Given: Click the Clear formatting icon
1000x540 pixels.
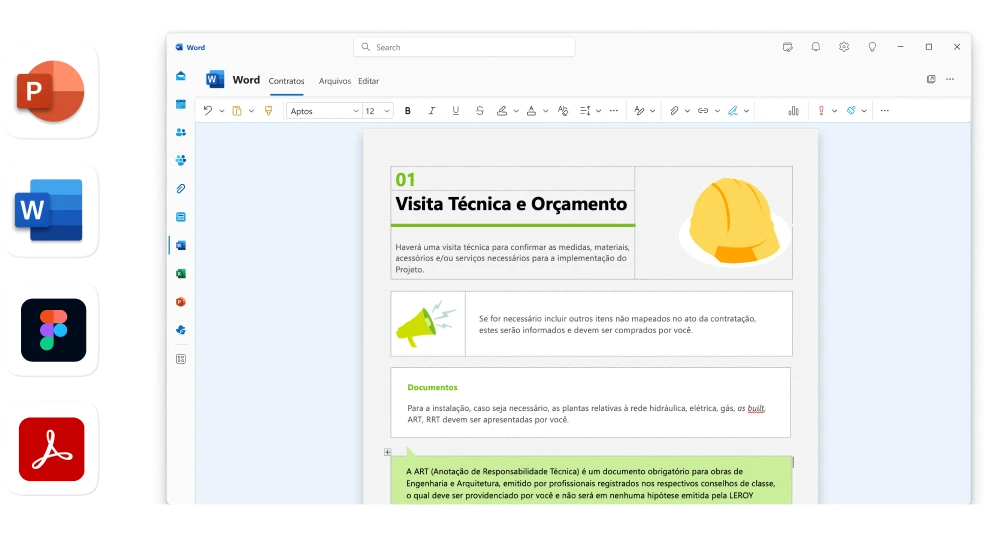Looking at the screenshot, I should point(562,110).
